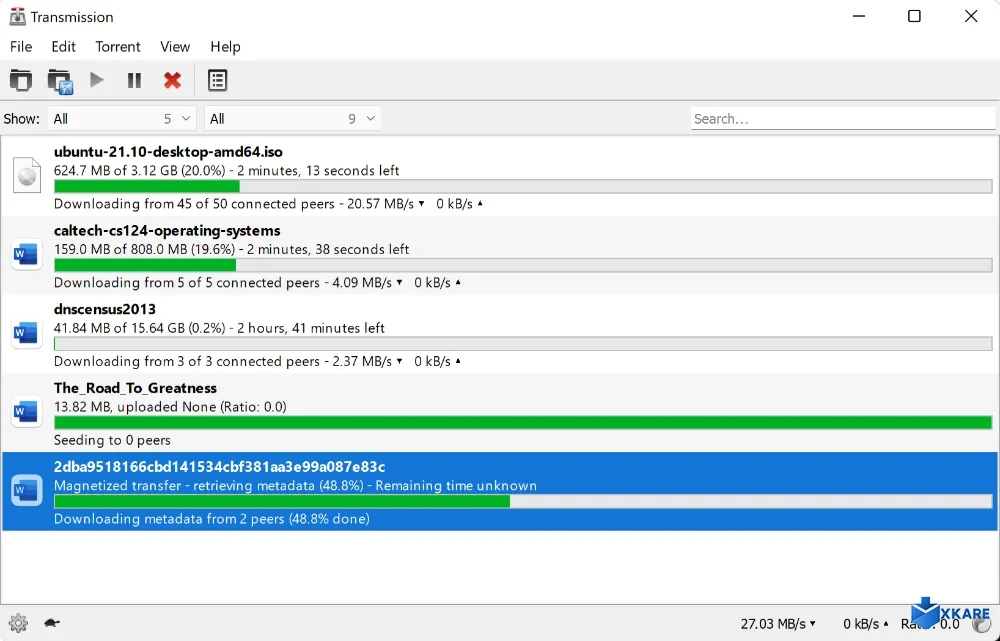The width and height of the screenshot is (1000, 641).
Task: Select the ubuntu-21.10-desktop-amd64.iso torrent name
Action: [168, 152]
